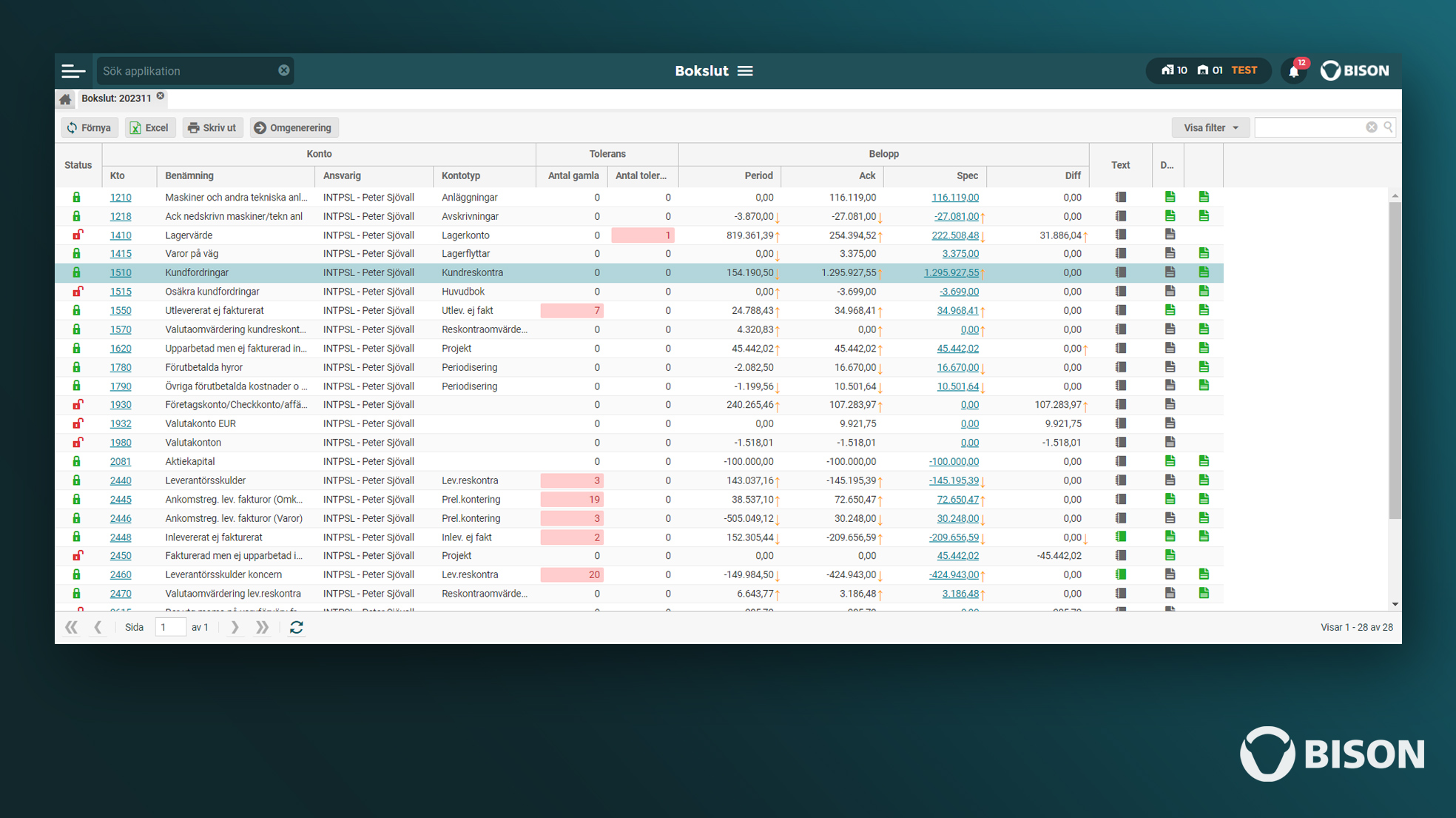The height and width of the screenshot is (818, 1456).
Task: Open document icon for row 1410 Lagervärde
Action: tap(1170, 235)
